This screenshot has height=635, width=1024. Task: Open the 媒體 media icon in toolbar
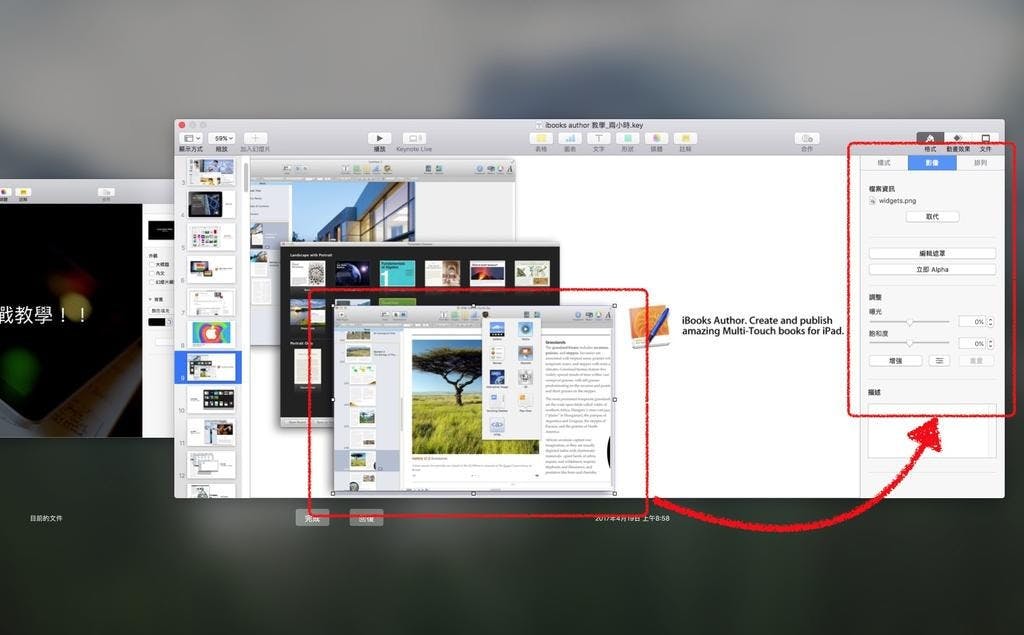[x=656, y=138]
